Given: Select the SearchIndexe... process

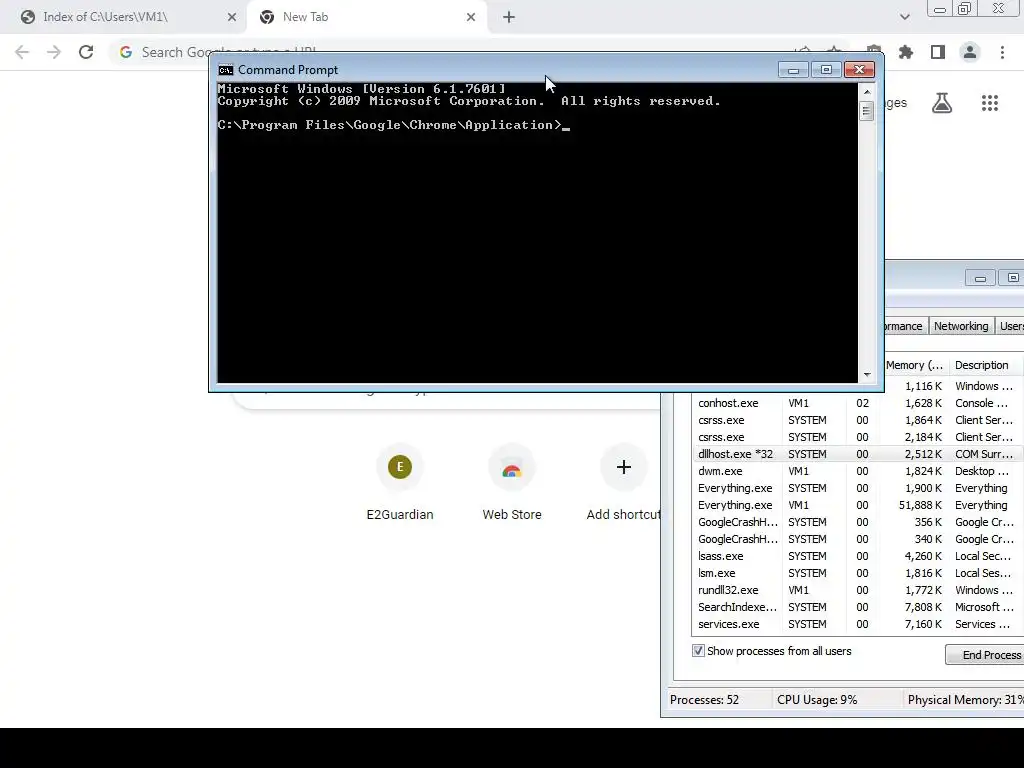Looking at the screenshot, I should 857,607.
